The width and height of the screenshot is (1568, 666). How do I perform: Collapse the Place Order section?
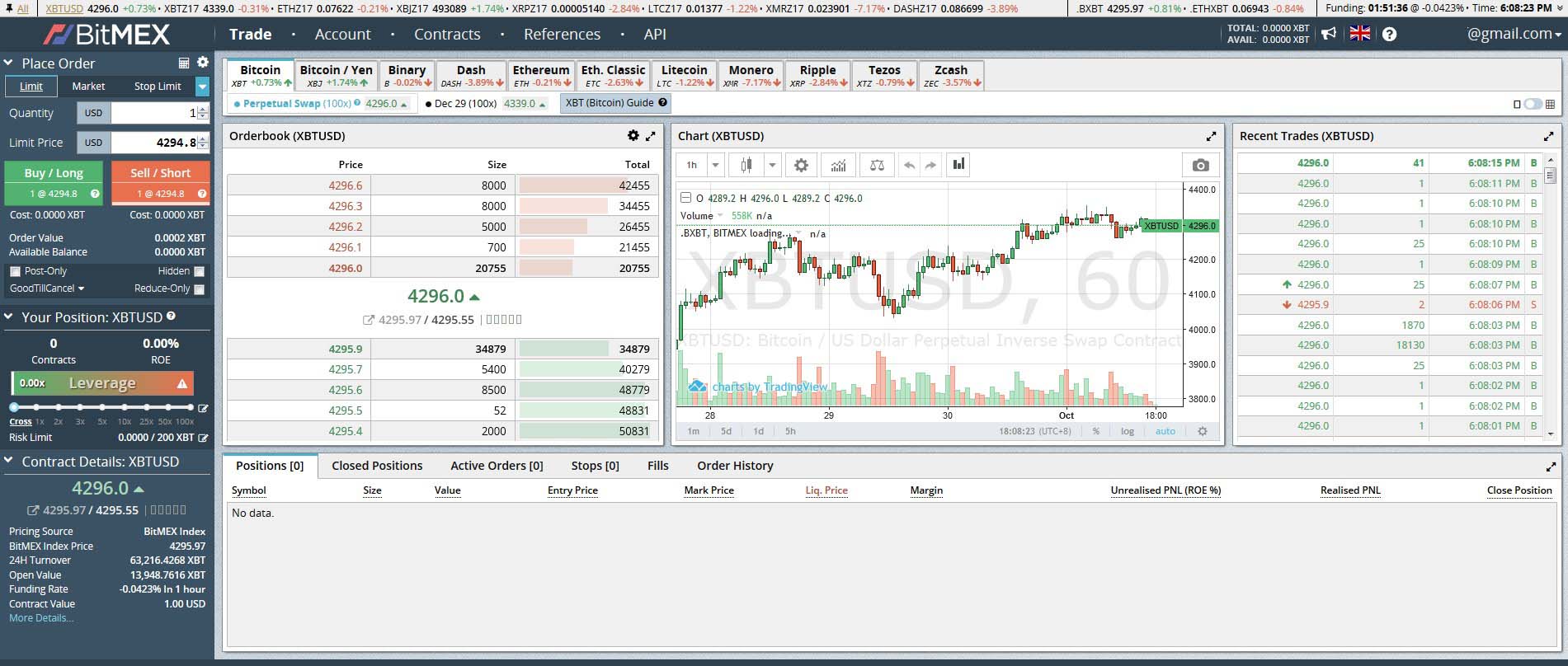8,63
